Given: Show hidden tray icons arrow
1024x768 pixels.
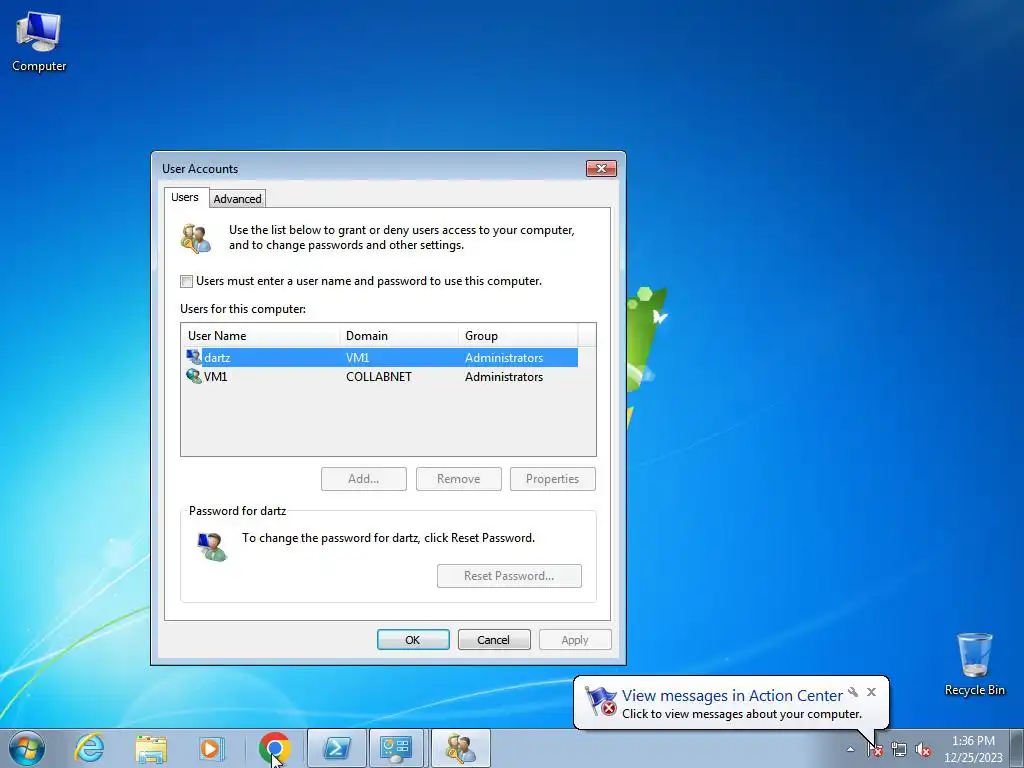Looking at the screenshot, I should [x=850, y=749].
